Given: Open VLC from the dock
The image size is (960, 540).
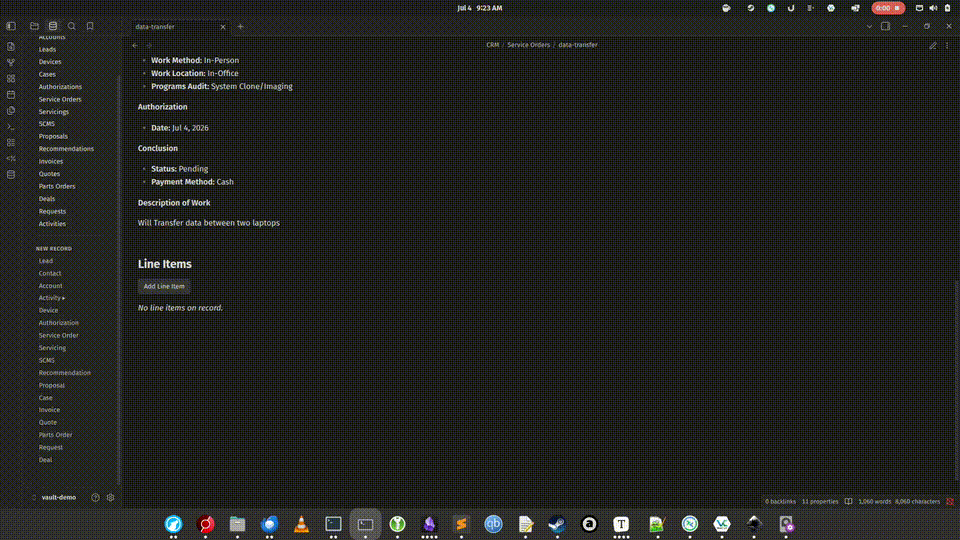Looking at the screenshot, I should click(301, 524).
